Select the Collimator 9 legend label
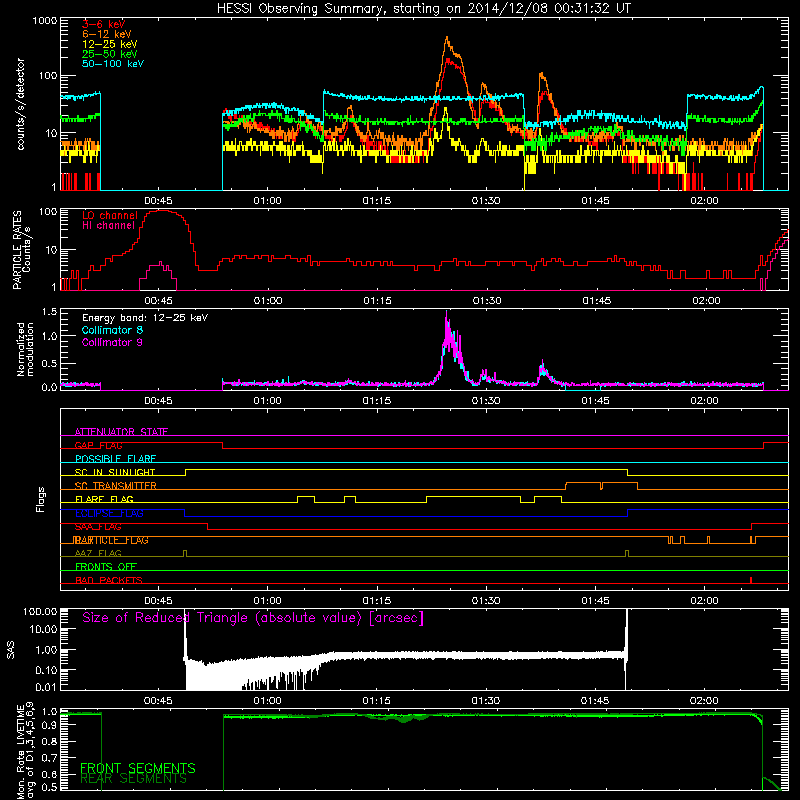 pyautogui.click(x=112, y=342)
